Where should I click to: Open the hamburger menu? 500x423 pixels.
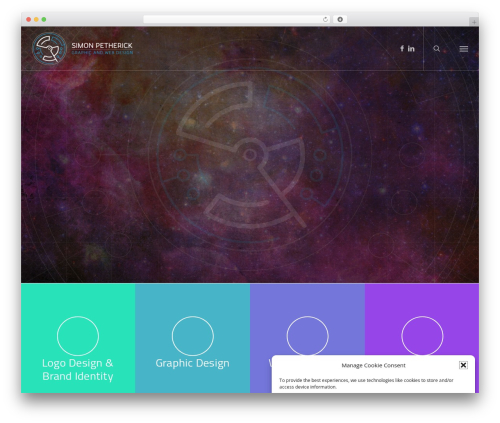pyautogui.click(x=464, y=49)
